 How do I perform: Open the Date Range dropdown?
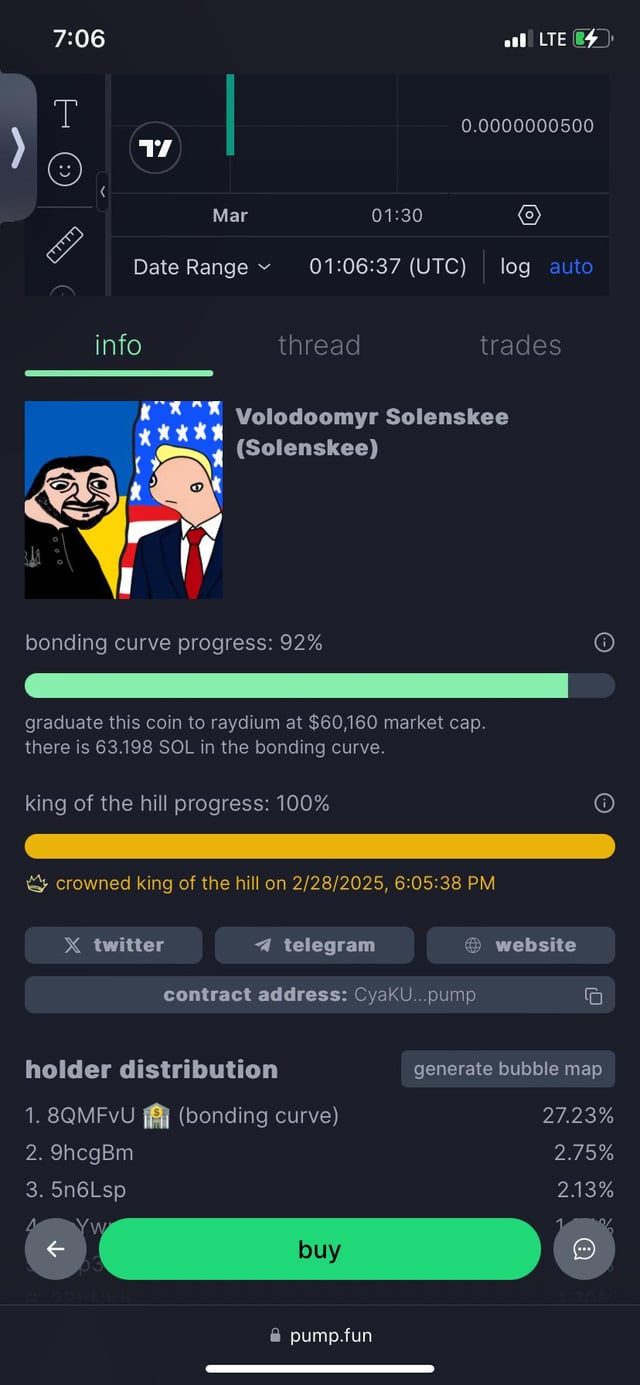(x=202, y=267)
